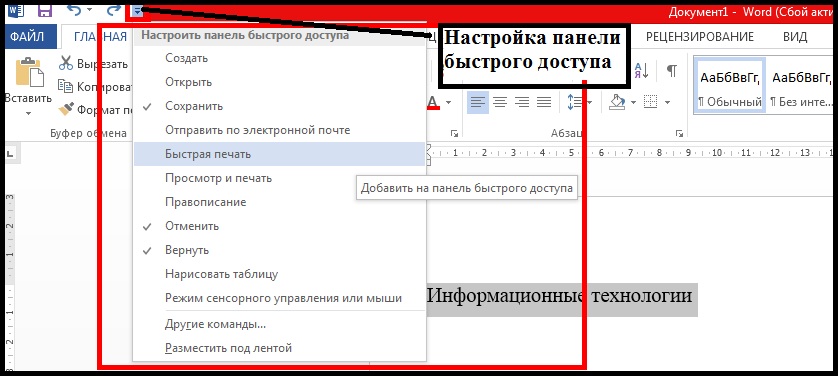838x376 pixels.
Task: Align text left in paragraph group
Action: (x=478, y=102)
